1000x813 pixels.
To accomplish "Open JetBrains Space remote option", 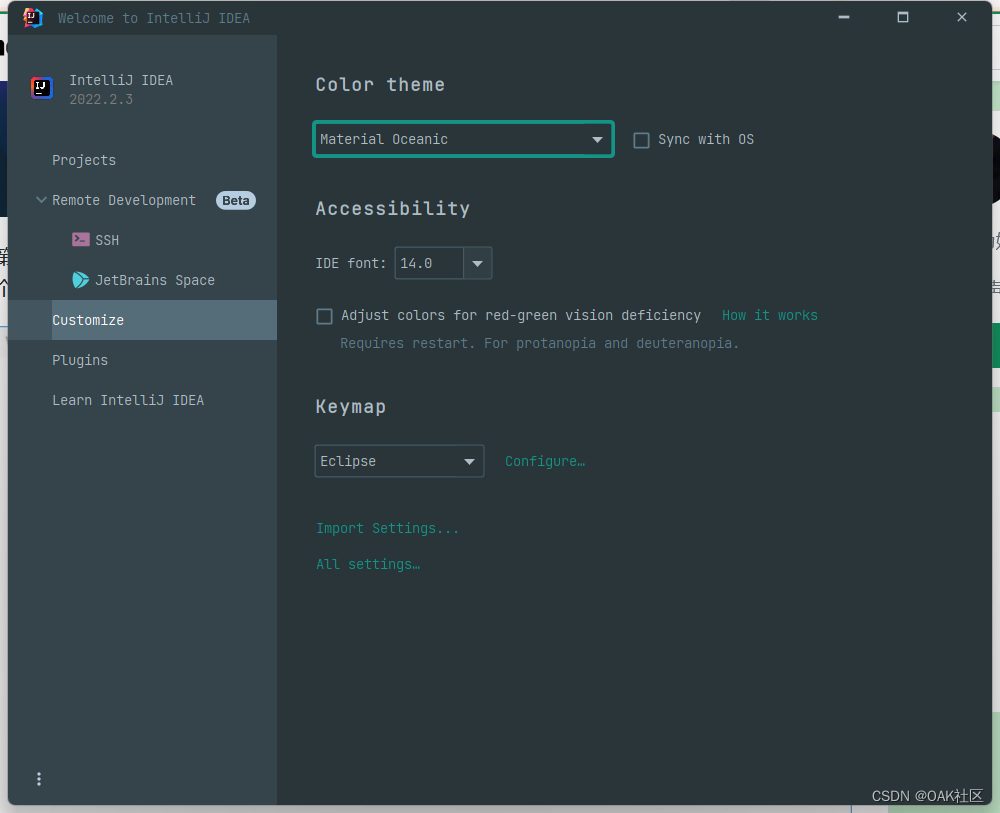I will [155, 281].
